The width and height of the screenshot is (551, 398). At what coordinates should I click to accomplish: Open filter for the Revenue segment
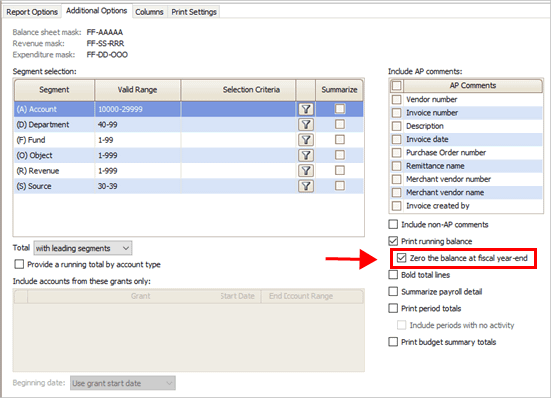point(306,171)
